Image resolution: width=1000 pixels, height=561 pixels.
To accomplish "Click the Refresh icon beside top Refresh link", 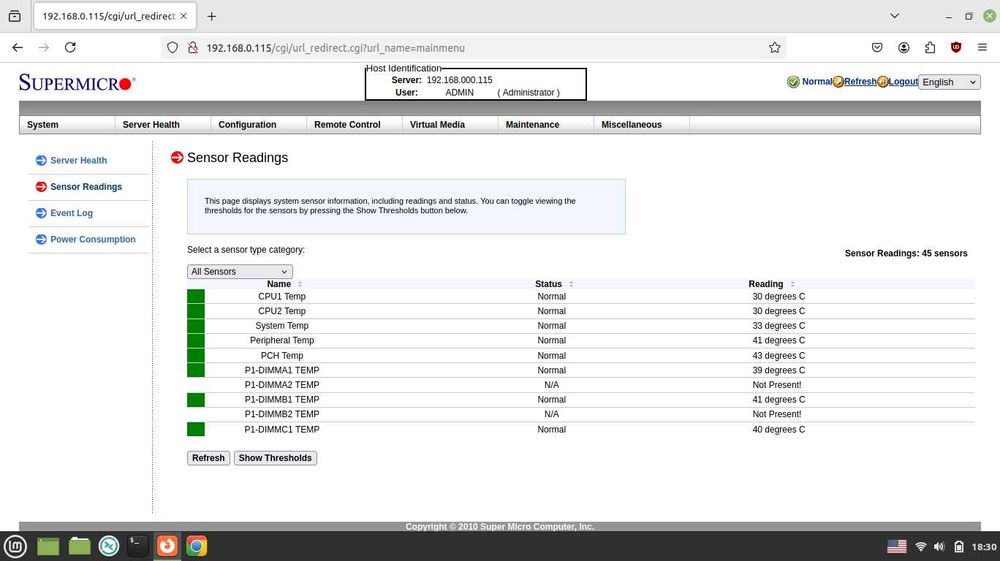I will tap(838, 82).
